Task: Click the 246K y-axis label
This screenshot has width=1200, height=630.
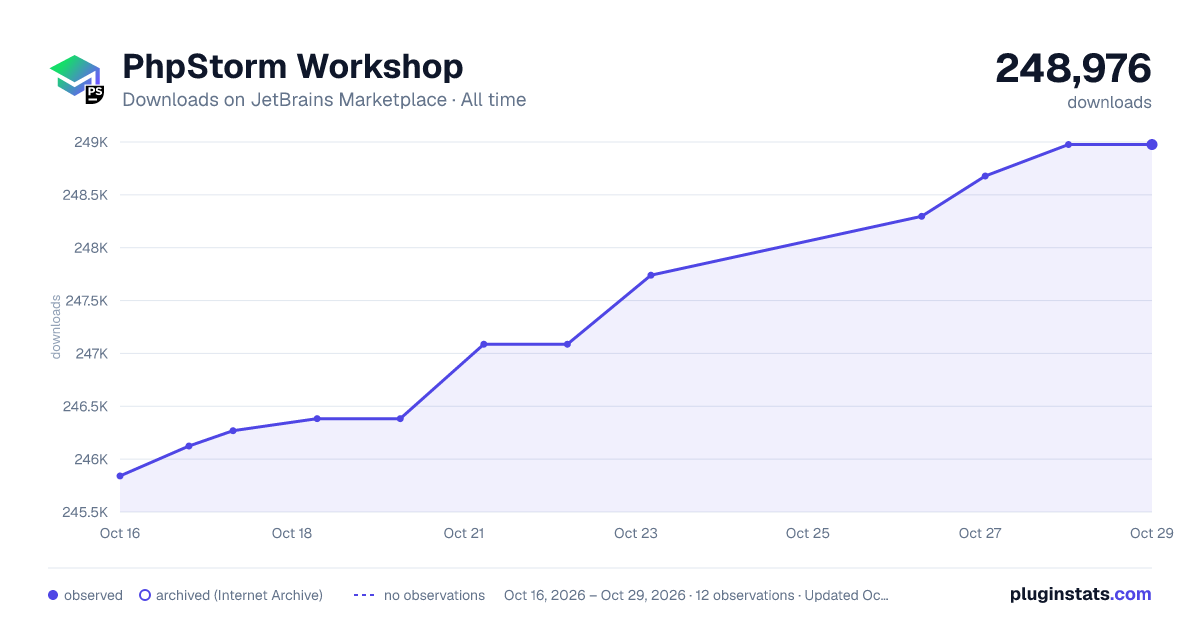Action: [x=91, y=460]
